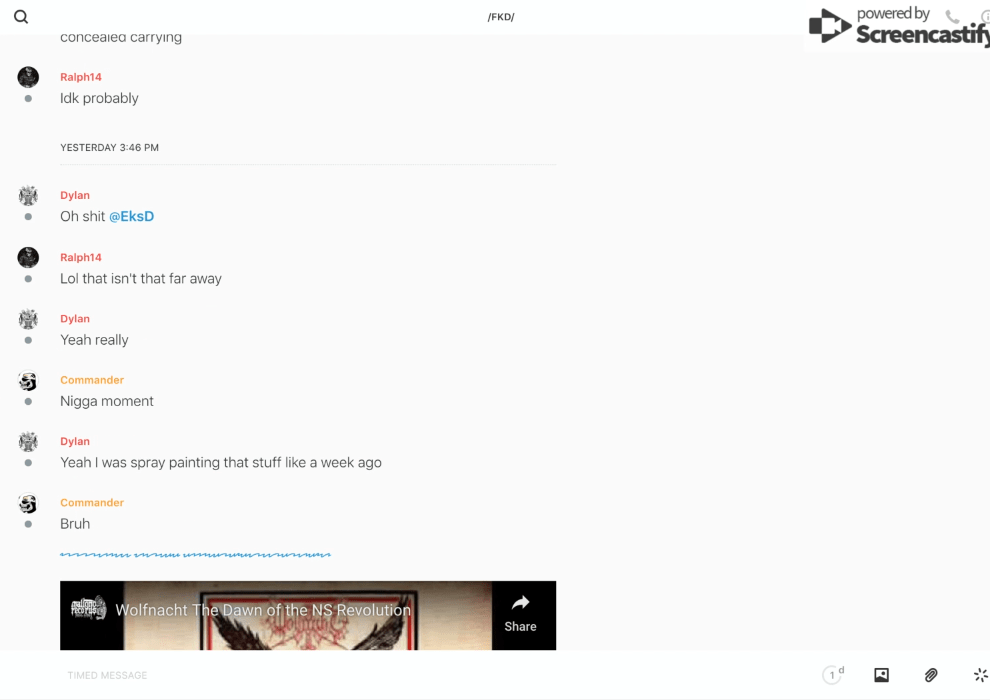Click the Screencastify logo
The image size is (990, 700).
[x=897, y=27]
